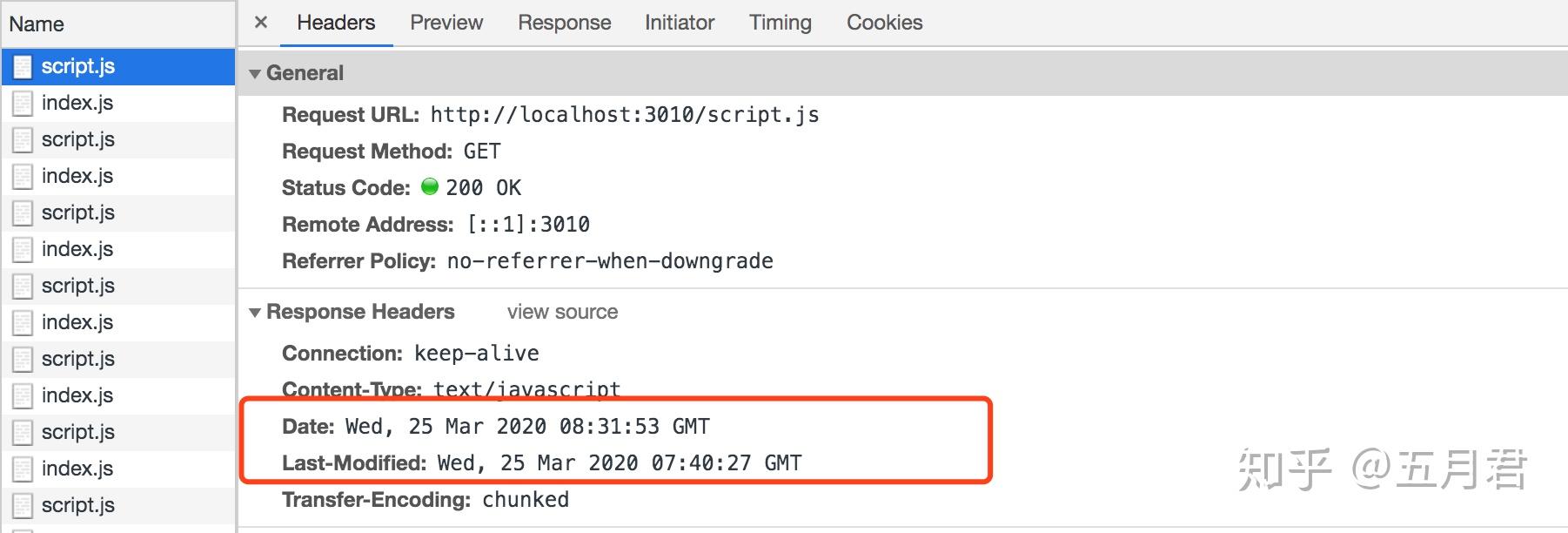Select the Date header value
The image size is (1568, 533).
click(527, 427)
